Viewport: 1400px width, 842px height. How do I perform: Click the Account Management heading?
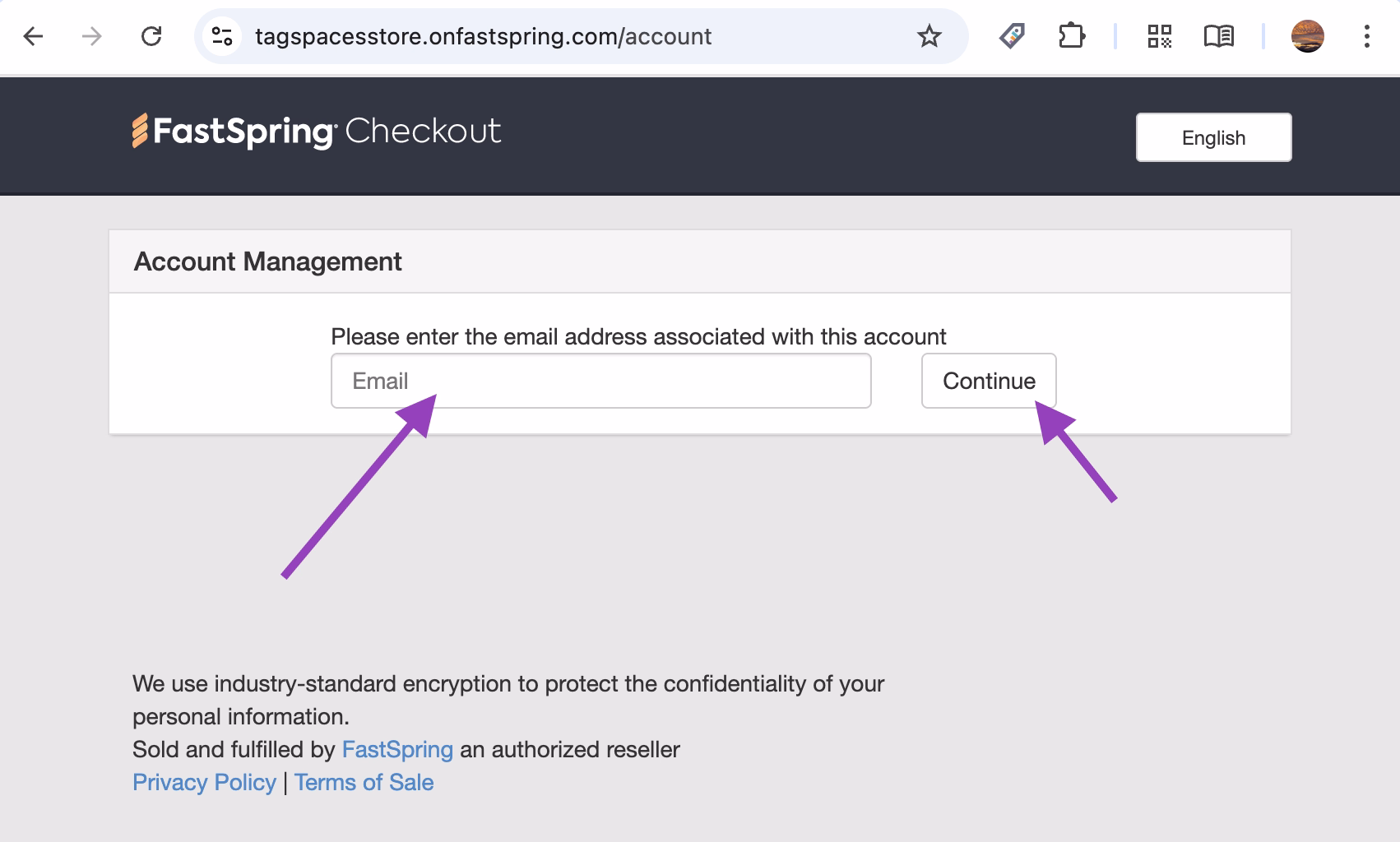coord(267,261)
